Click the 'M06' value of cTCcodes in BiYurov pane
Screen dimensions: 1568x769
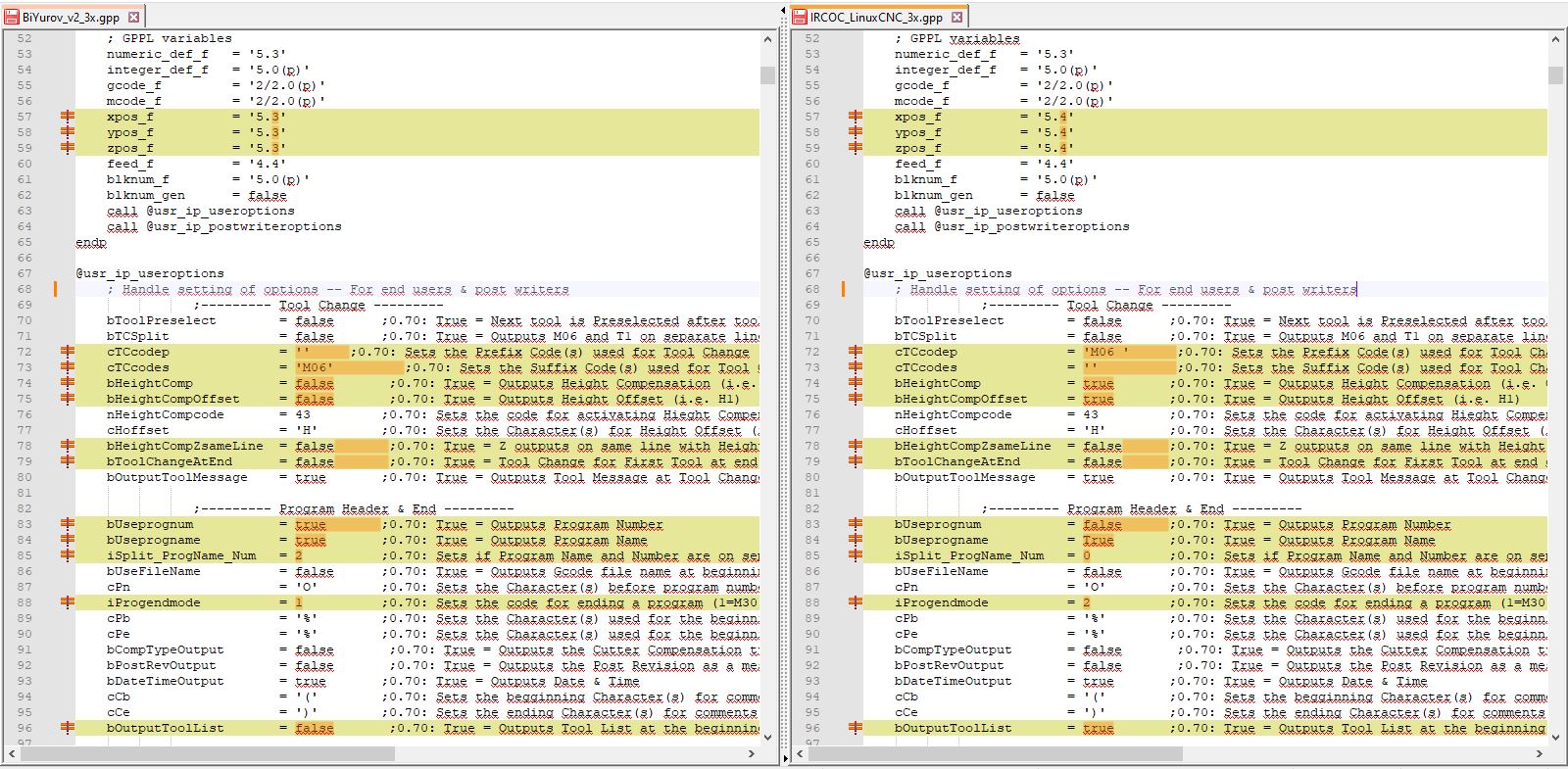[x=315, y=367]
